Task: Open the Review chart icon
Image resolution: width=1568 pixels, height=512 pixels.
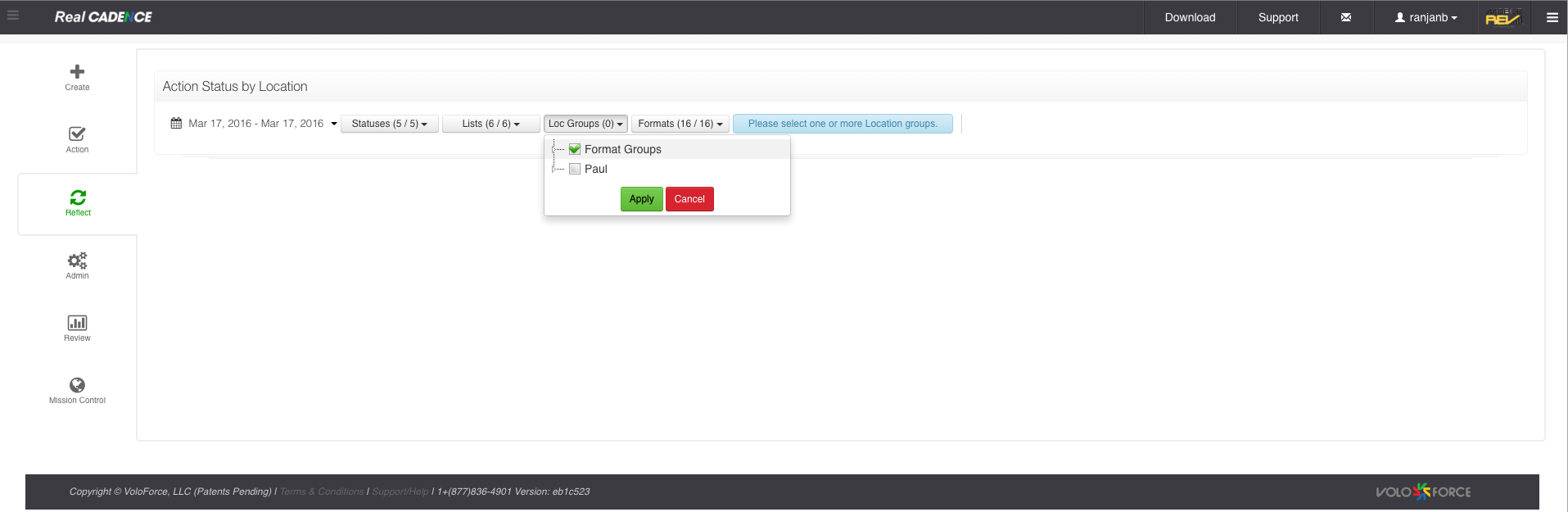Action: pyautogui.click(x=77, y=323)
